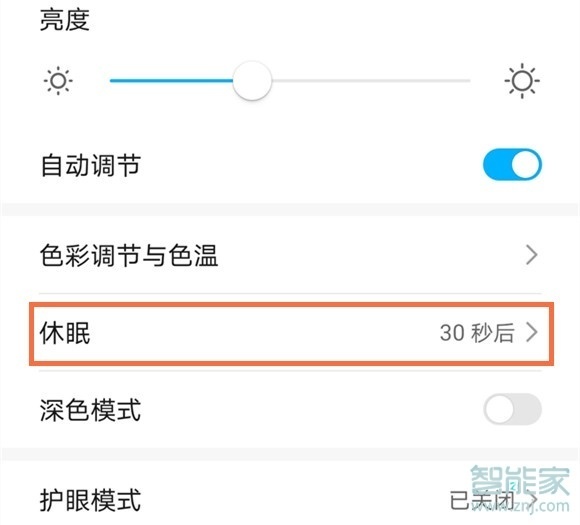Image resolution: width=580 pixels, height=525 pixels.
Task: Tap the high brightness sun icon
Action: click(522, 81)
